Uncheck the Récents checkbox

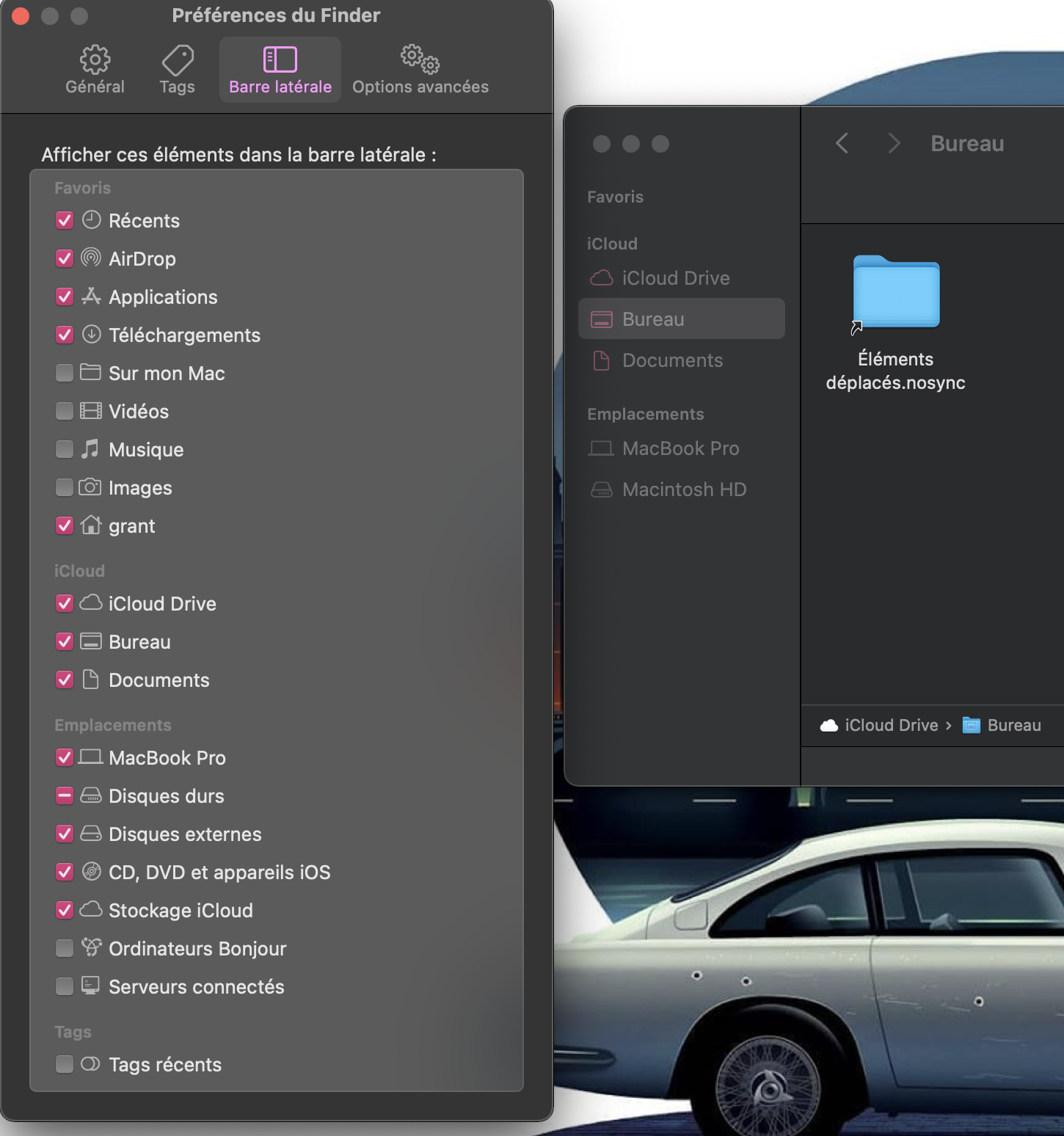[65, 220]
